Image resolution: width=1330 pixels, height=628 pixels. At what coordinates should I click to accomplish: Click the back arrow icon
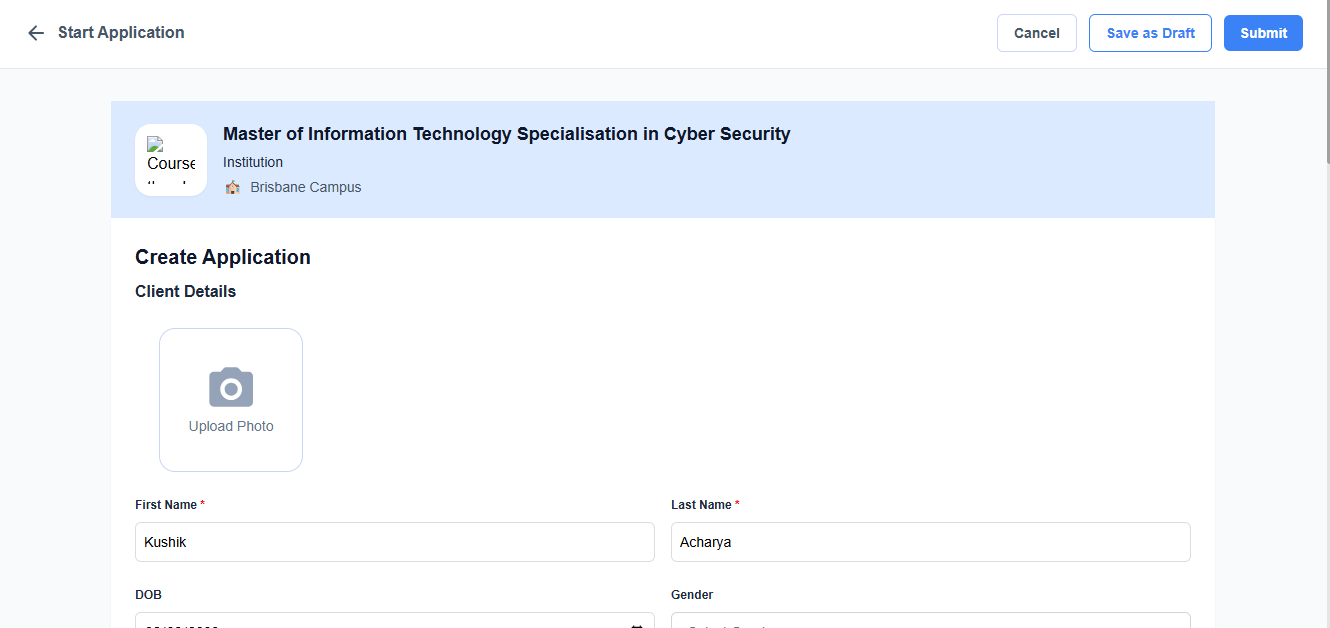pyautogui.click(x=36, y=33)
